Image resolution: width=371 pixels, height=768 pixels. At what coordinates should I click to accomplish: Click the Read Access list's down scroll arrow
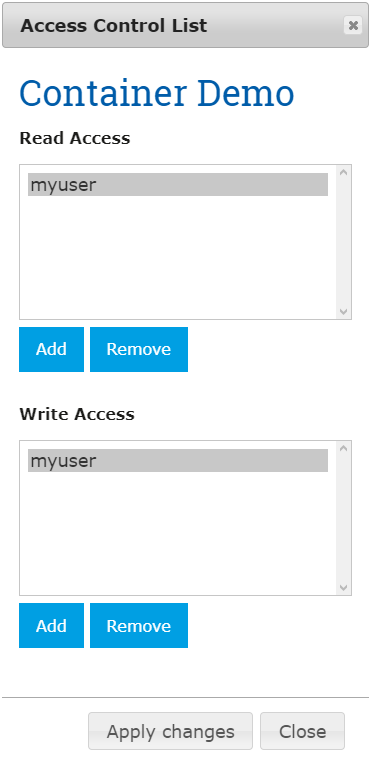[344, 312]
